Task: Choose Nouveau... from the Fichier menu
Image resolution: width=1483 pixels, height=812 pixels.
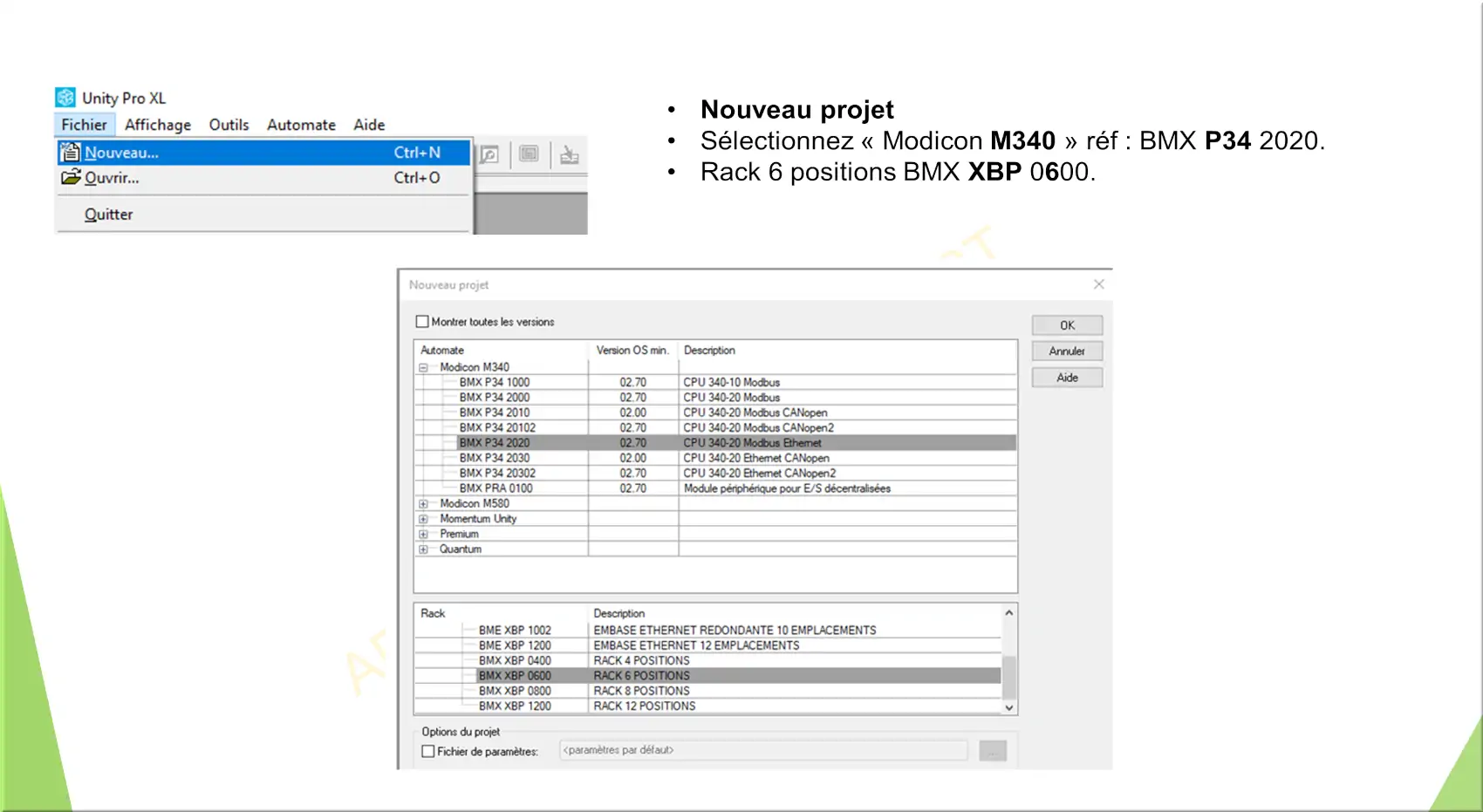Action: (263, 153)
